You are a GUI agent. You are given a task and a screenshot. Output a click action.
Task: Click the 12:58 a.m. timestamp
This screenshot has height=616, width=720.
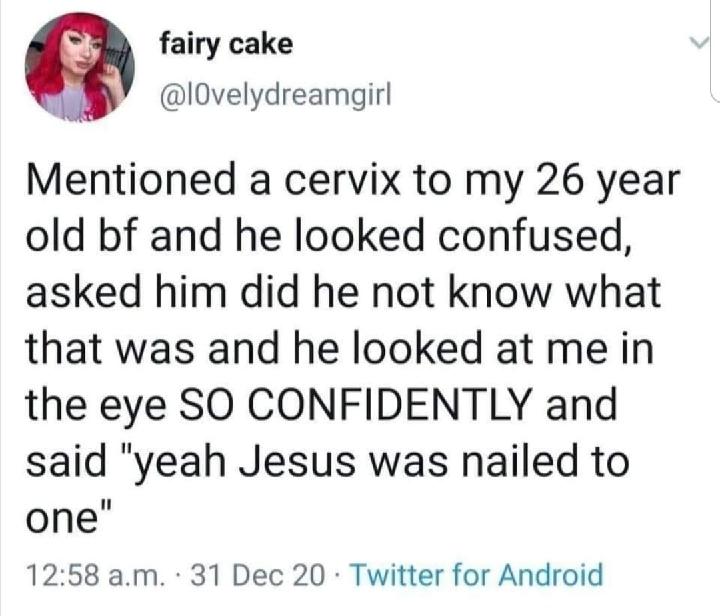[97, 576]
